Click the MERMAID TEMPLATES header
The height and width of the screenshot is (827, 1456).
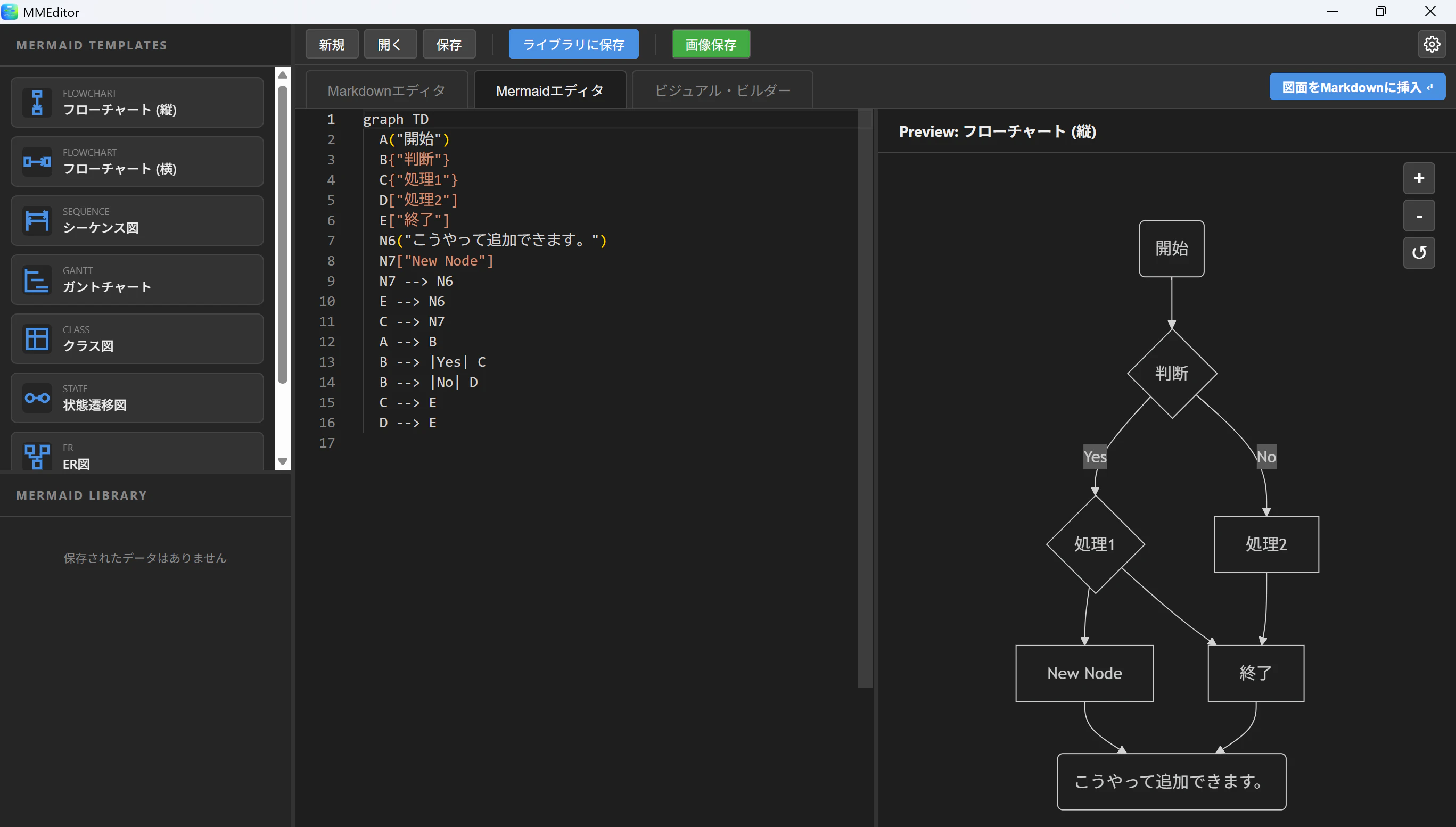pyautogui.click(x=92, y=45)
